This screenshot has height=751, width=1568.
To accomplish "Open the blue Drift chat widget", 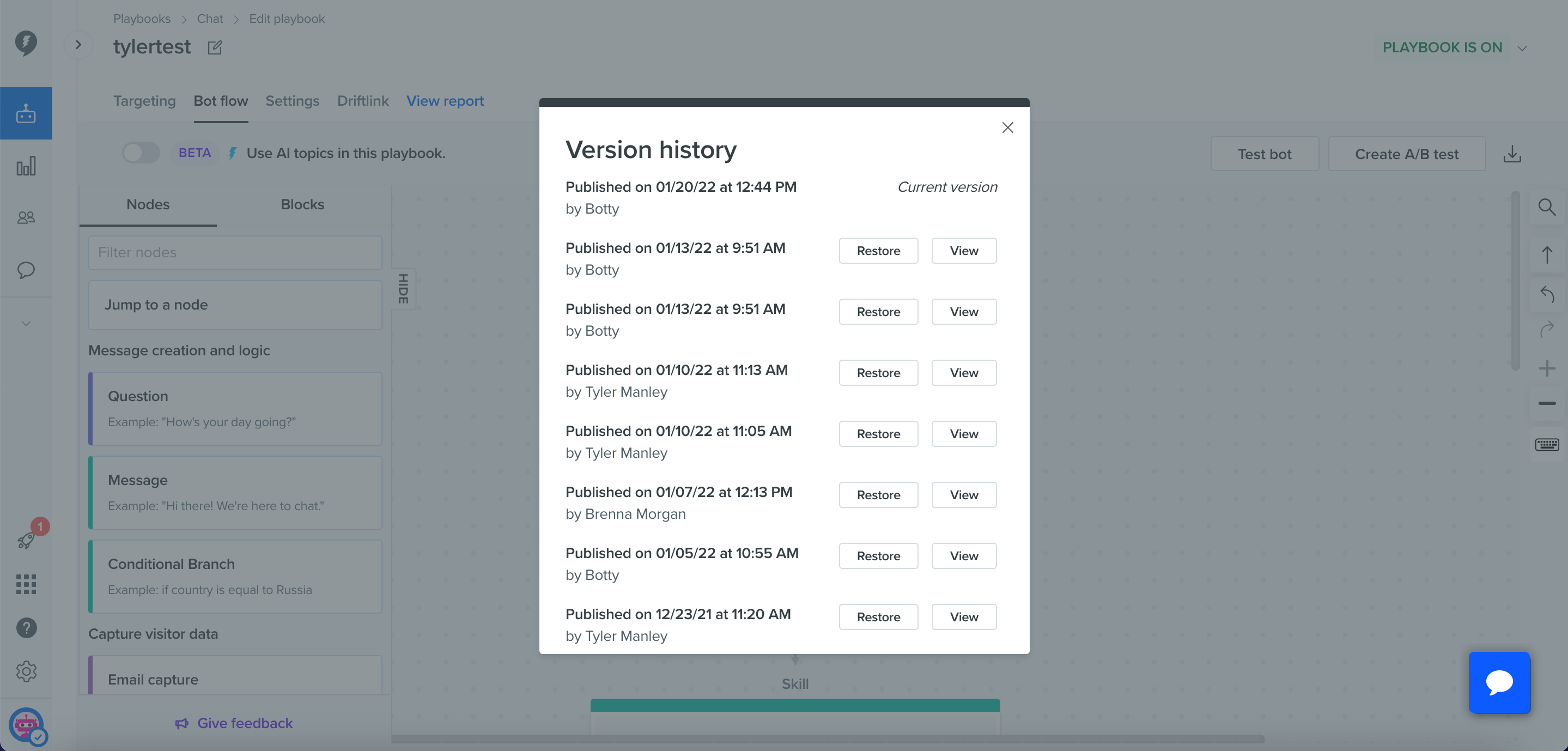I will pos(1499,682).
